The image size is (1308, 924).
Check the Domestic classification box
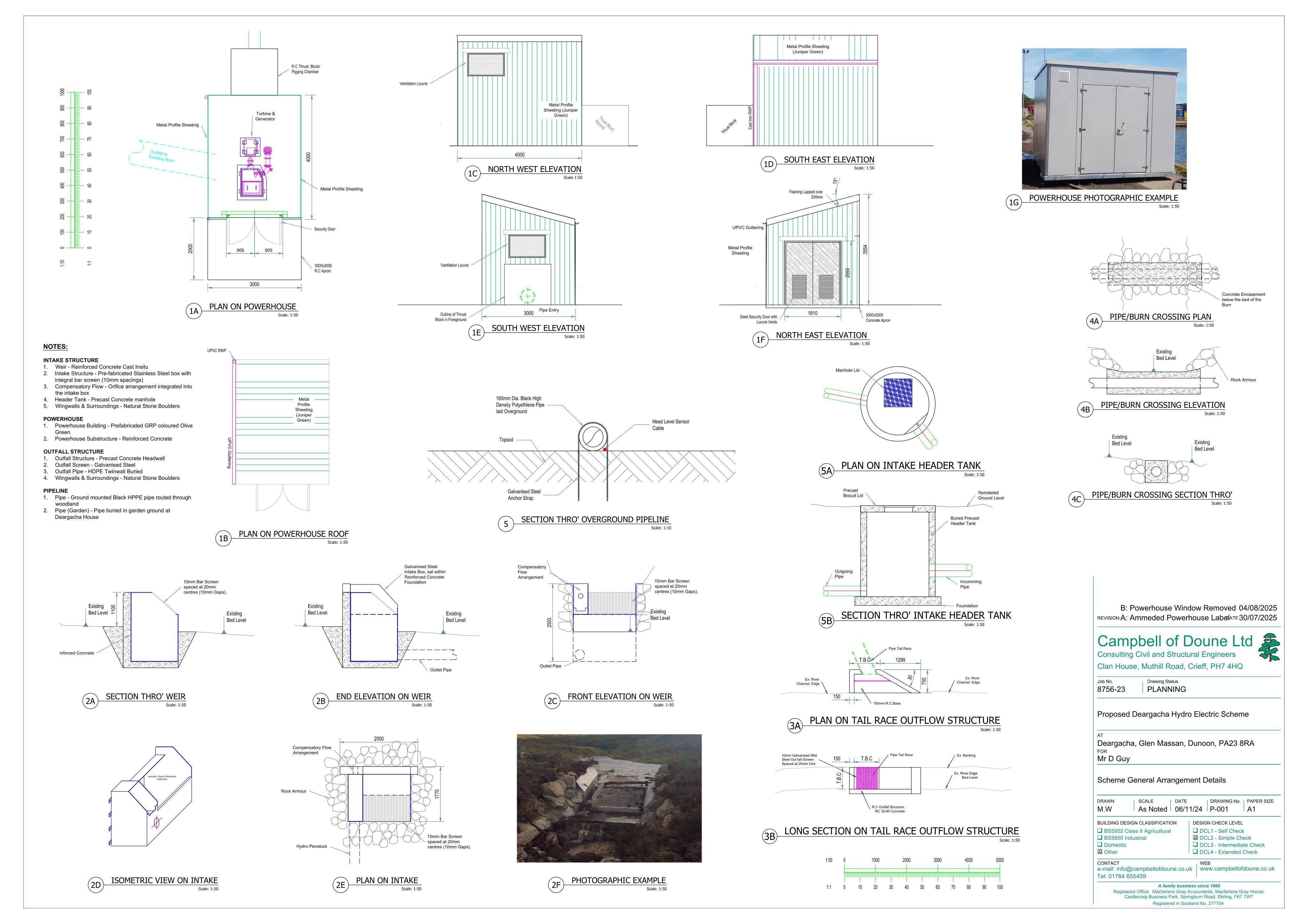tap(1099, 845)
